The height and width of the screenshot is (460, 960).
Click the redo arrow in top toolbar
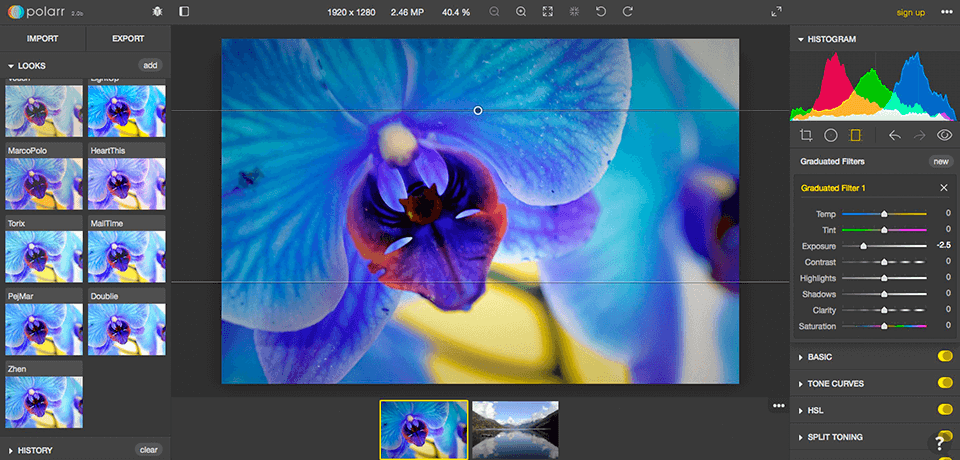627,12
